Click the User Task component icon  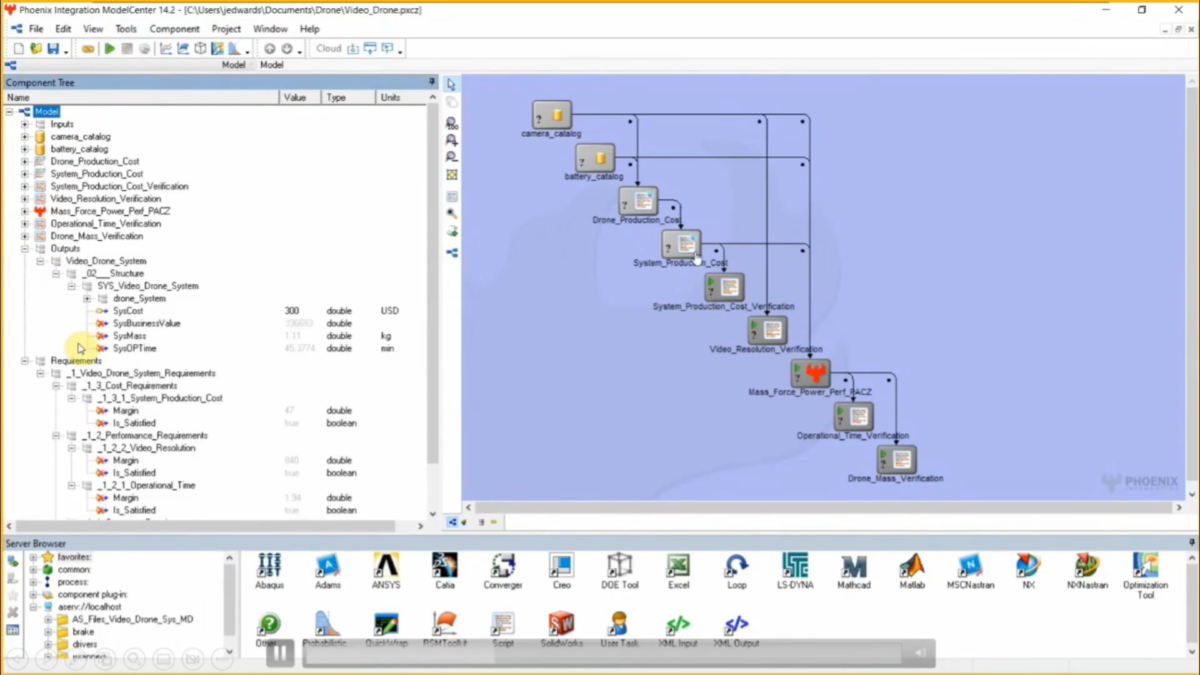pos(620,631)
